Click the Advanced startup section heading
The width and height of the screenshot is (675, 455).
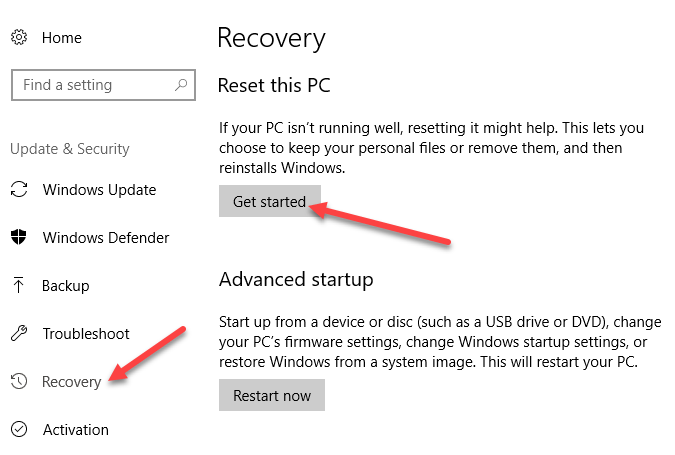coord(296,280)
